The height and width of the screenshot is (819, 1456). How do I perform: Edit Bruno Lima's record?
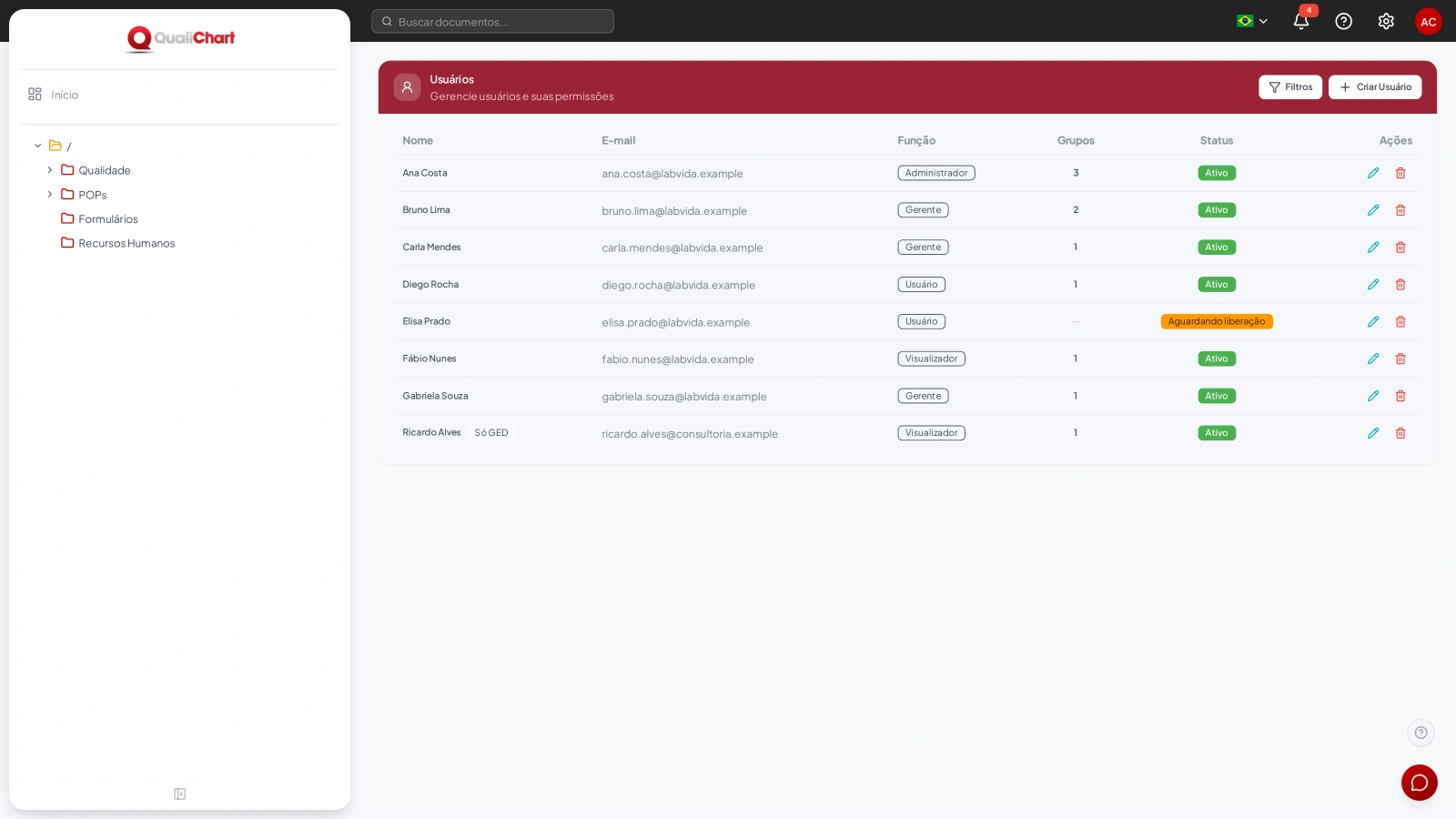[x=1373, y=210]
